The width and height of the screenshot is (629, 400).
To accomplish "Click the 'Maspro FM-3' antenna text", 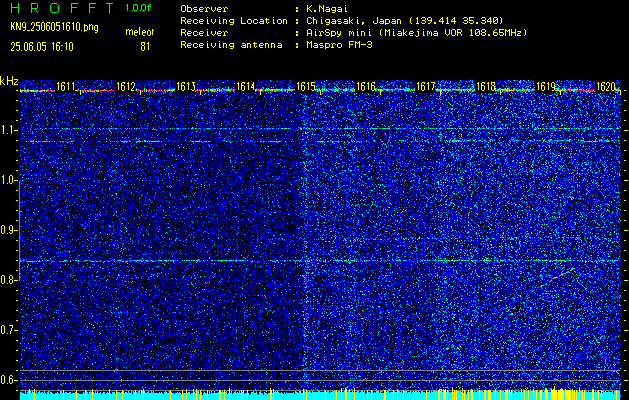I will pyautogui.click(x=339, y=45).
